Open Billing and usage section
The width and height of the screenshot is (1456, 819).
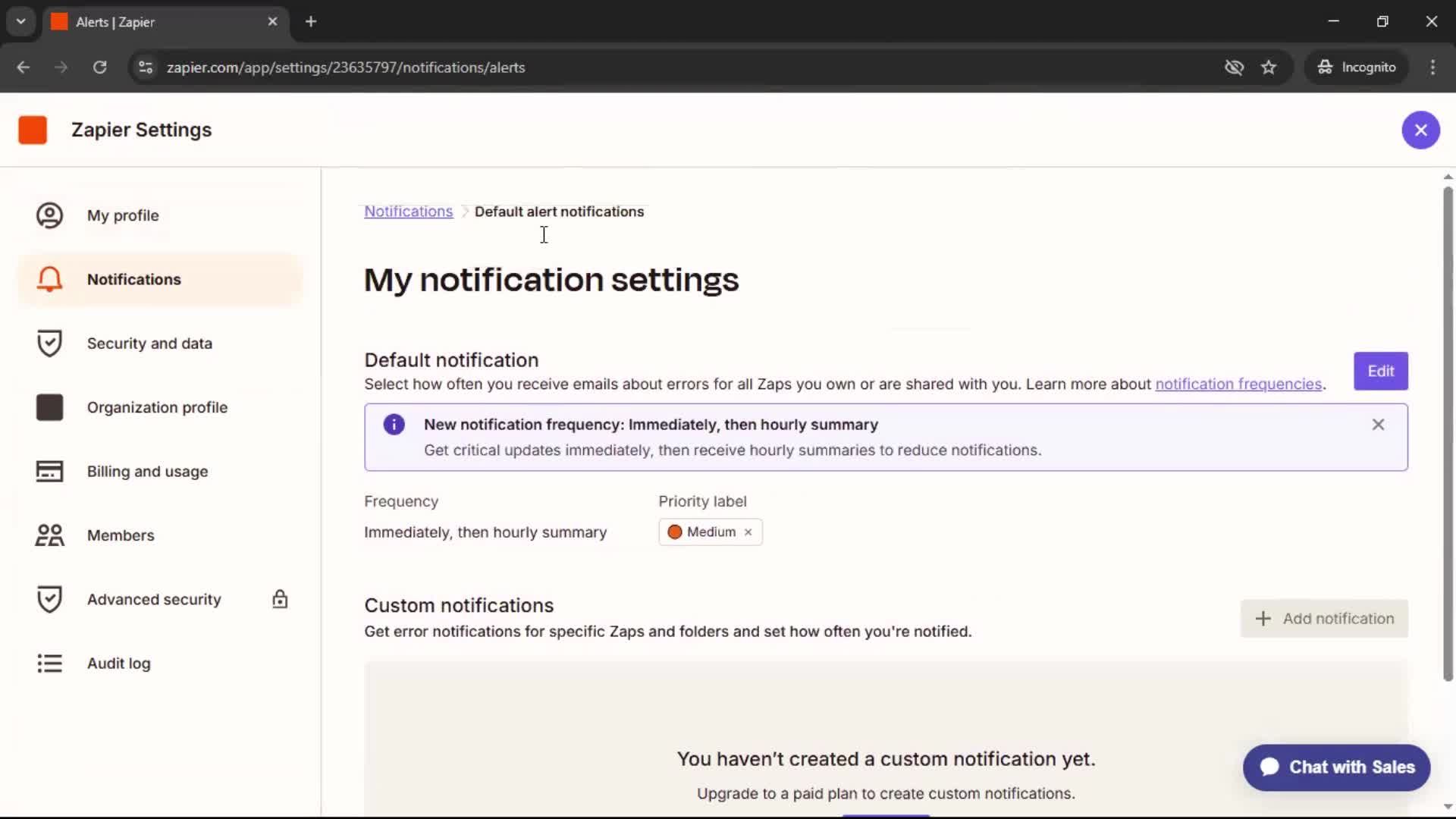[x=160, y=471]
